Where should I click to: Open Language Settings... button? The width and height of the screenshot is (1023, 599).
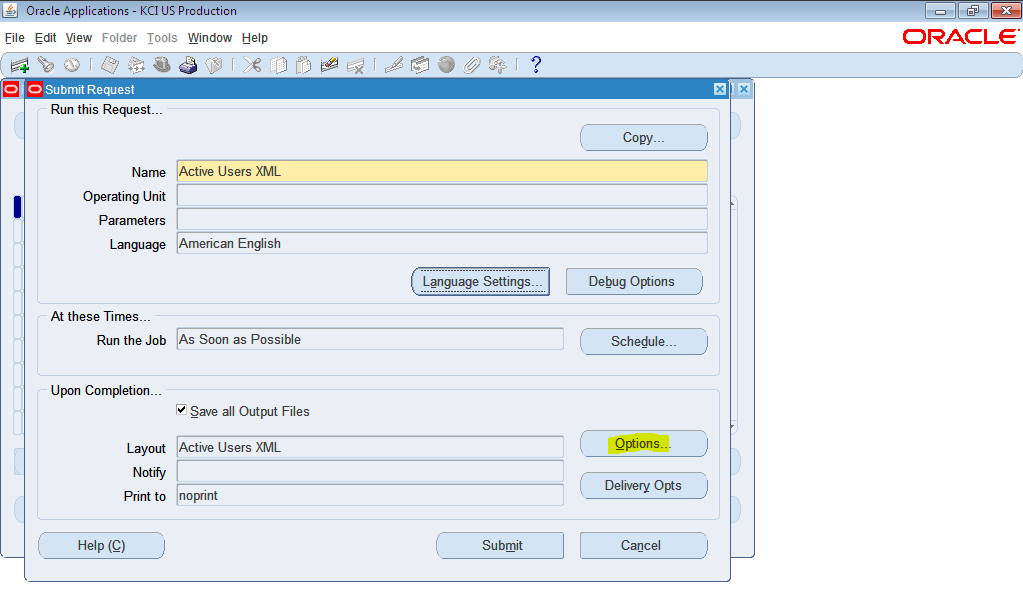481,281
